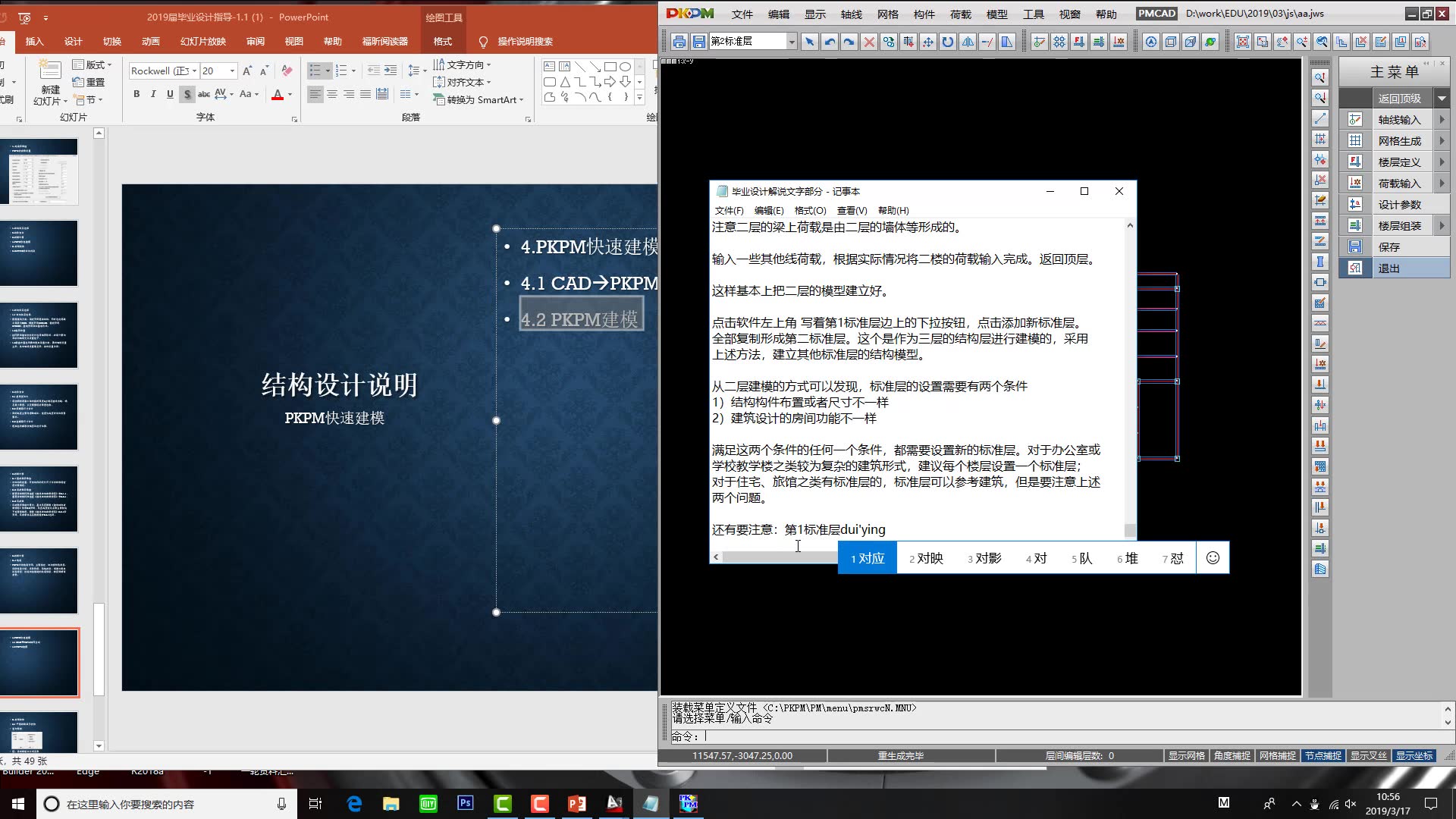Screen dimensions: 1456x819
Task: Toggle 节点捕捉 in PKPM status bar
Action: (x=1323, y=756)
